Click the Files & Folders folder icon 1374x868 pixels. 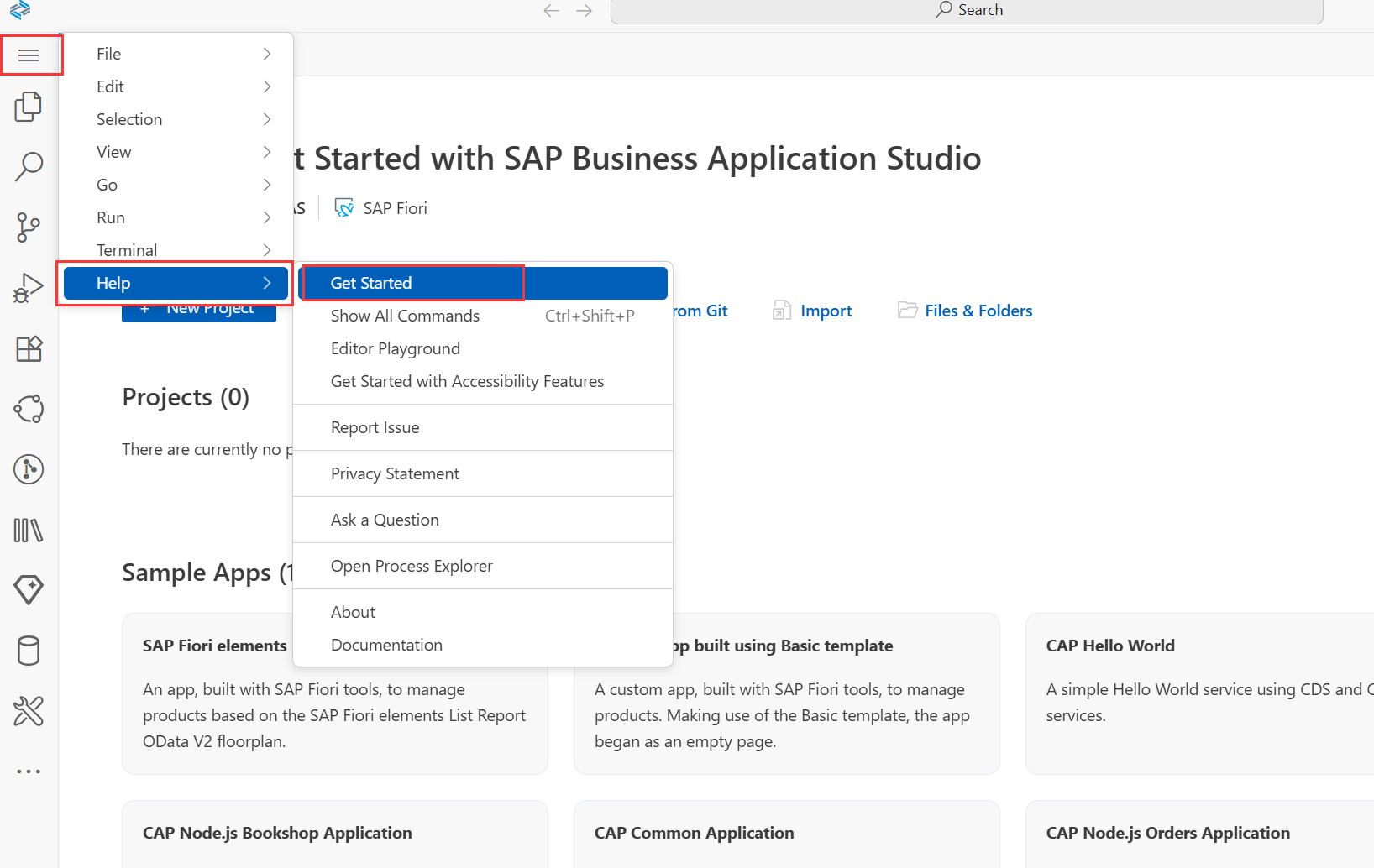907,311
